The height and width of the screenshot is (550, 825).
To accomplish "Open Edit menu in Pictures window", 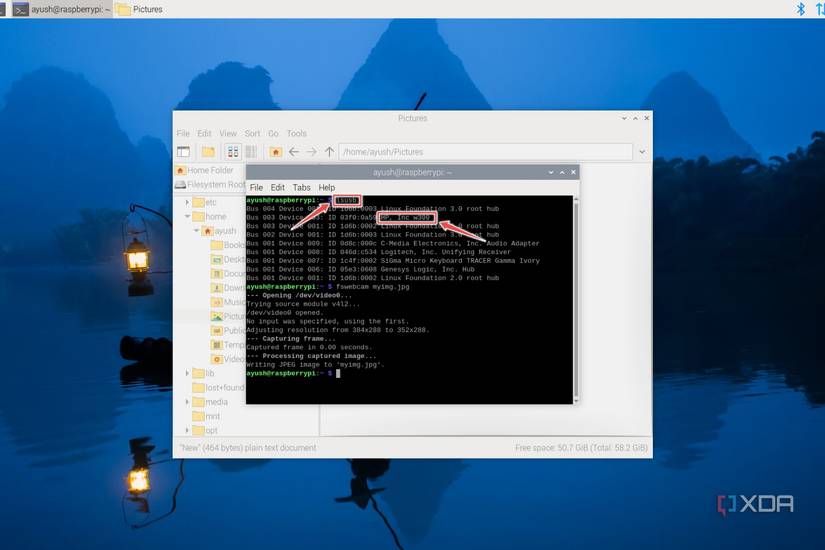I will point(204,133).
